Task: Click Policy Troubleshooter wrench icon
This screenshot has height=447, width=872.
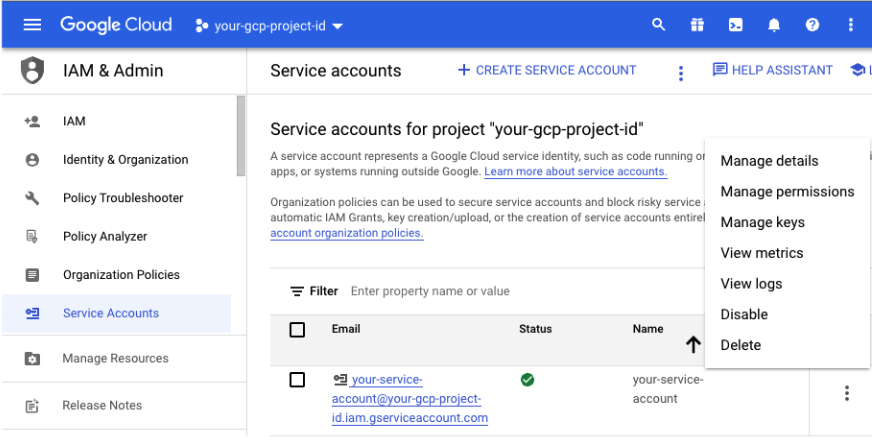Action: pos(32,198)
